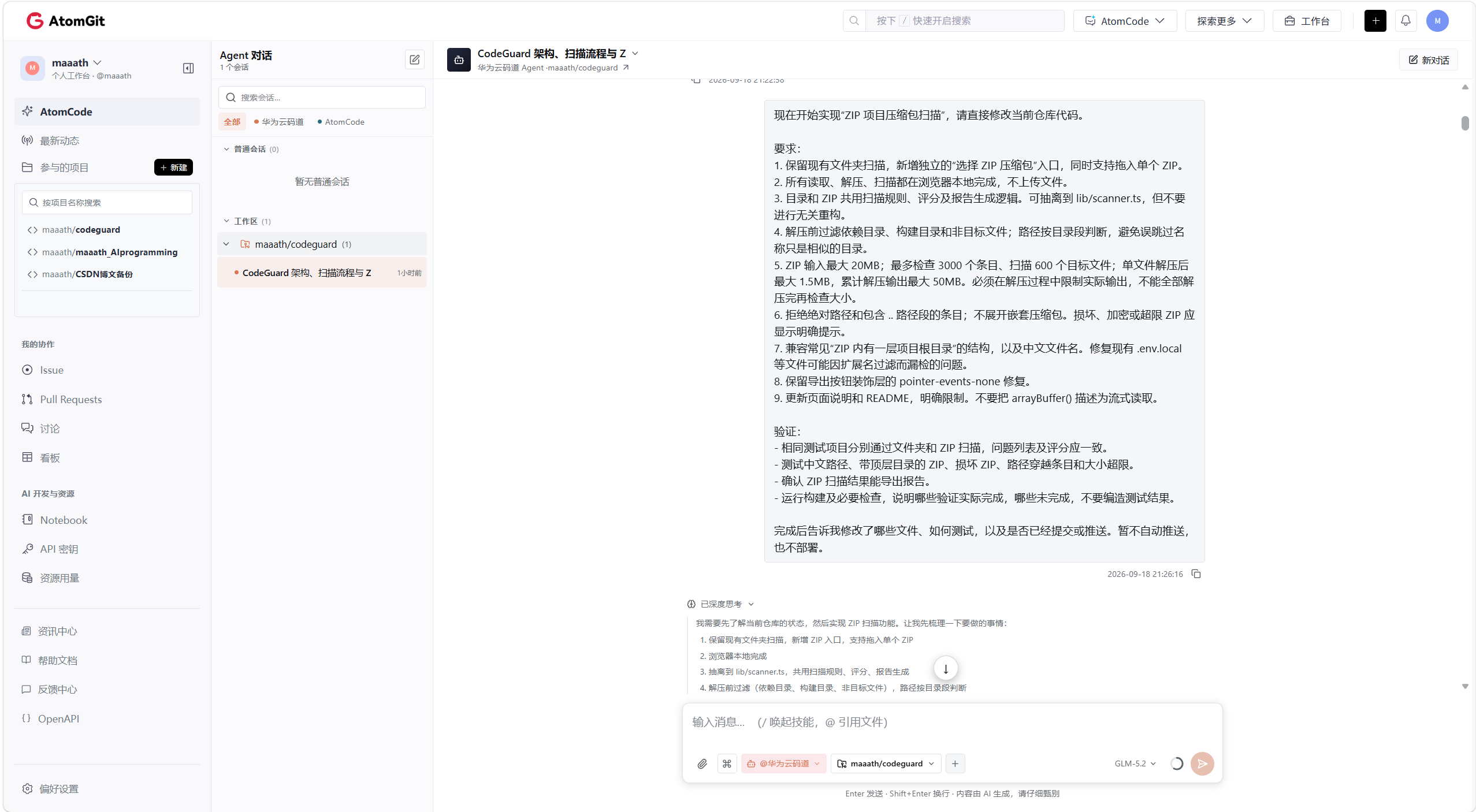Open the 工作台 button
The image size is (1476, 812).
click(1307, 21)
